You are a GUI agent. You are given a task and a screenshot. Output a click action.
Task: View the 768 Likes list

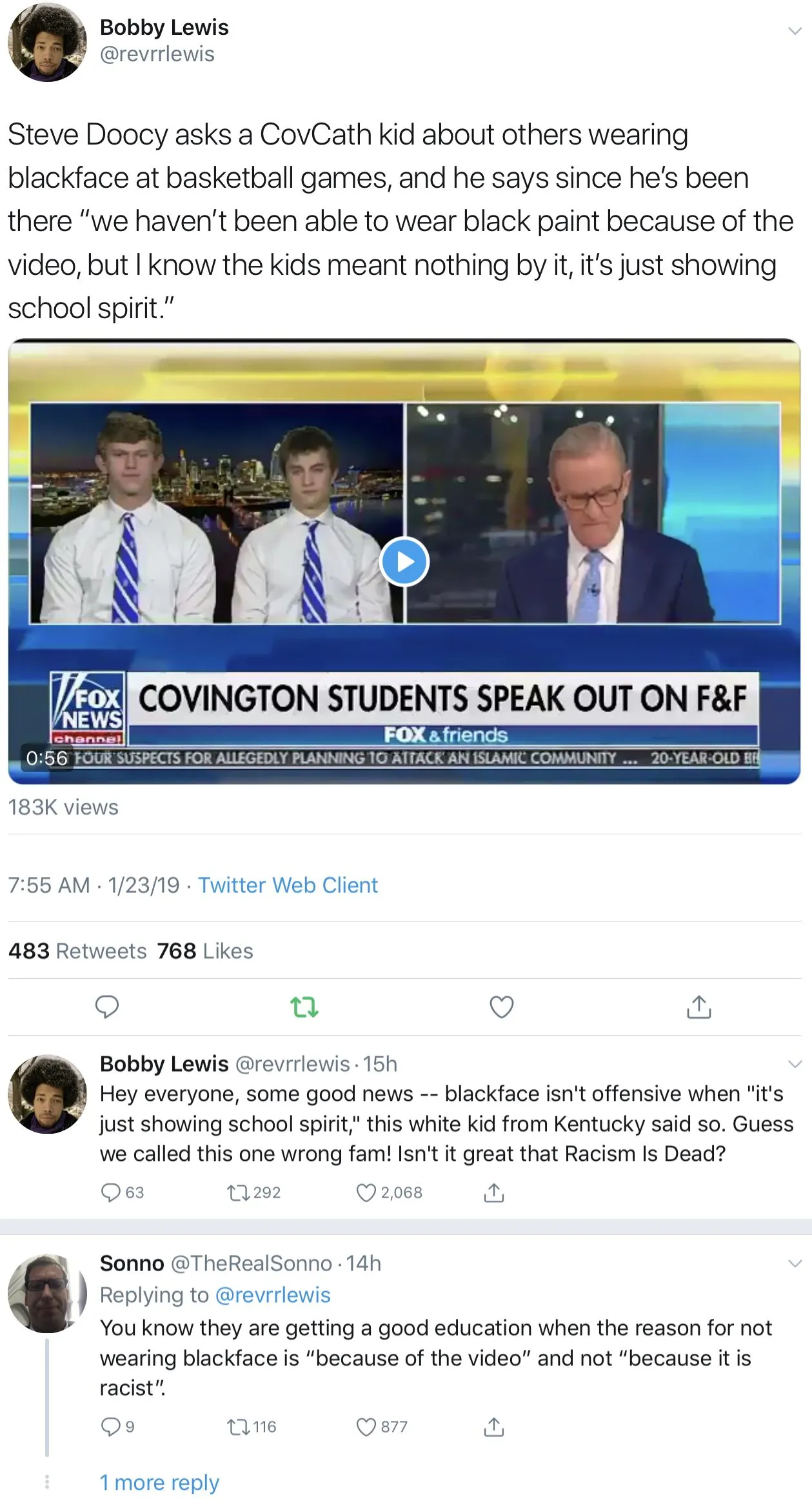[205, 951]
